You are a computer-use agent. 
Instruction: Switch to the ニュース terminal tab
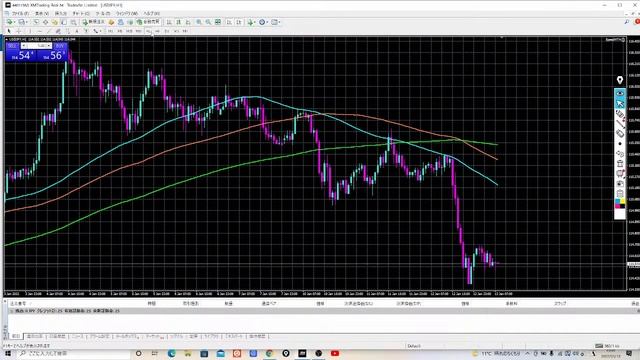coord(77,336)
